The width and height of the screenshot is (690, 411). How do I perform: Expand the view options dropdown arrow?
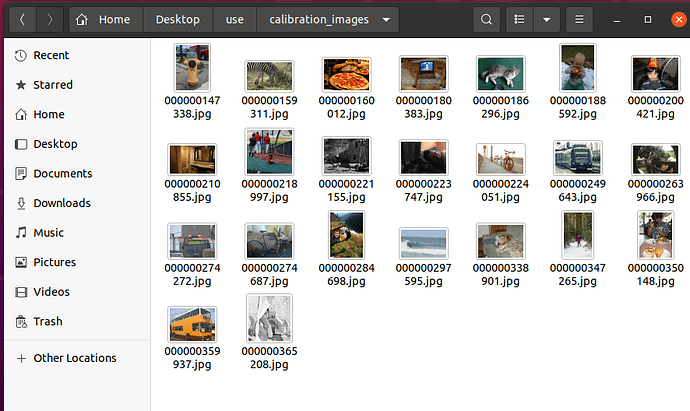pos(546,20)
